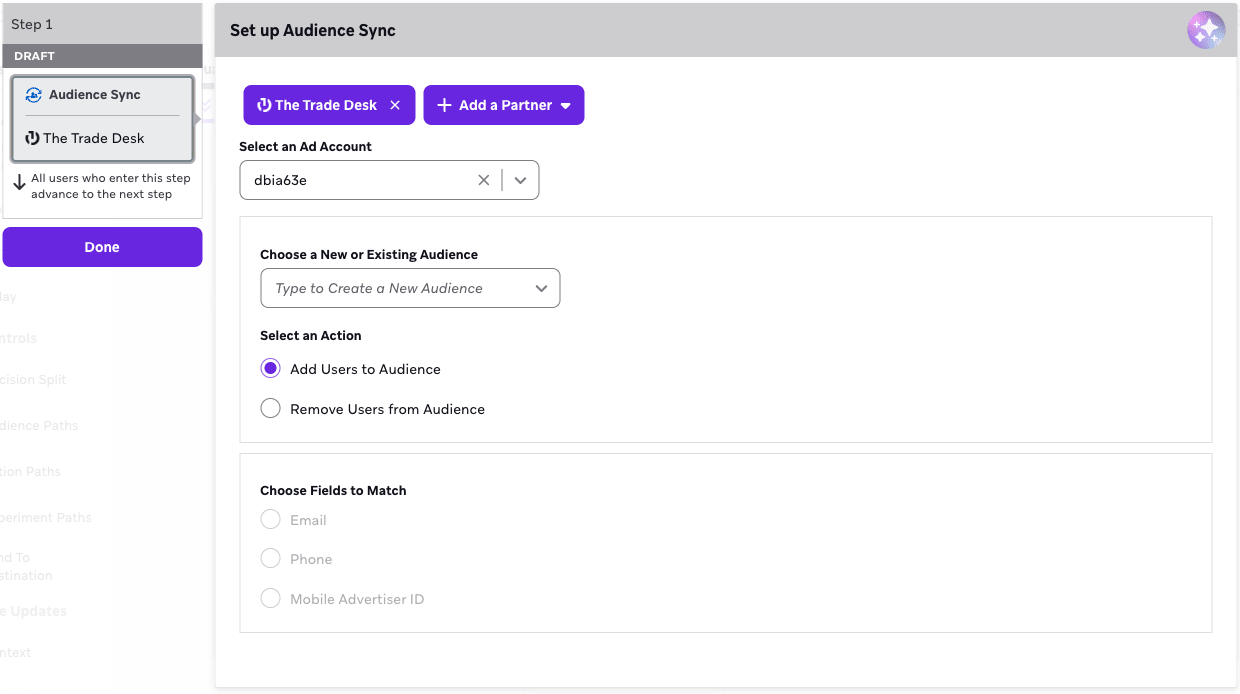This screenshot has width=1240, height=694.
Task: Choose Experiment Paths from the sidebar
Action: [x=44, y=517]
